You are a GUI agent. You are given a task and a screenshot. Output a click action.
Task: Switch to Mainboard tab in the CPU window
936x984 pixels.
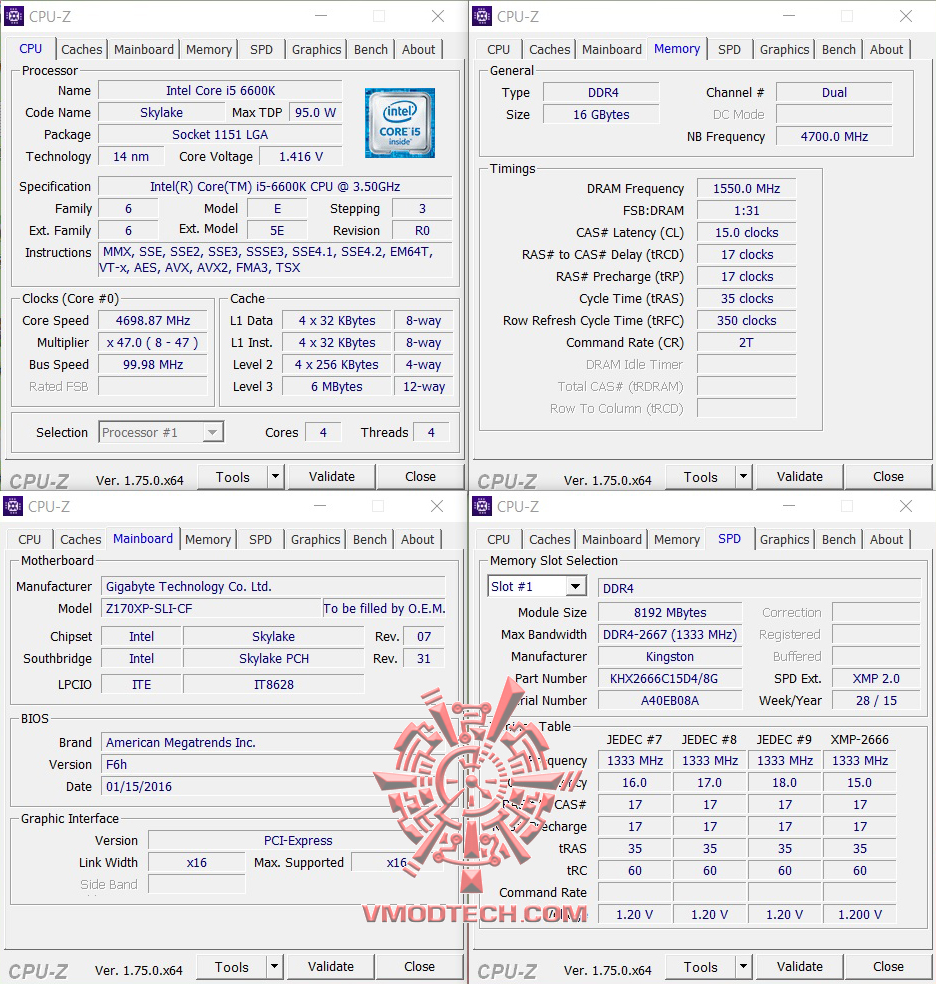(144, 50)
